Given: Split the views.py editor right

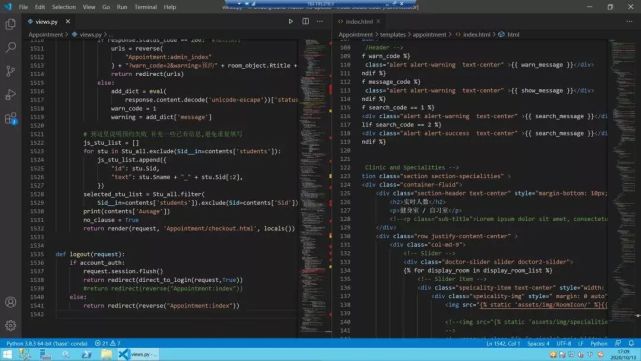Looking at the screenshot, I should tap(305, 21).
